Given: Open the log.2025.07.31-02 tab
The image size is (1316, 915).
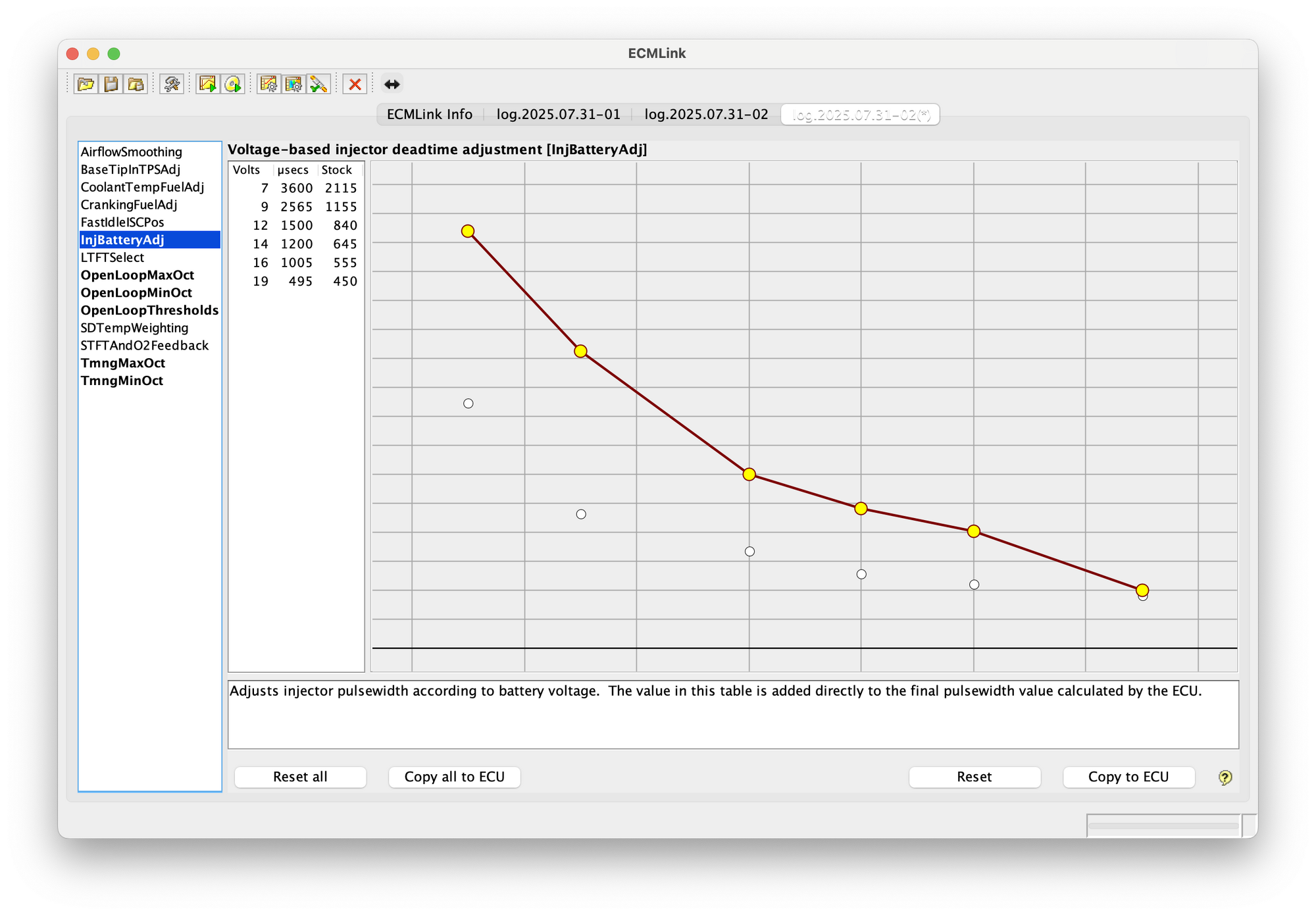Looking at the screenshot, I should (x=706, y=115).
